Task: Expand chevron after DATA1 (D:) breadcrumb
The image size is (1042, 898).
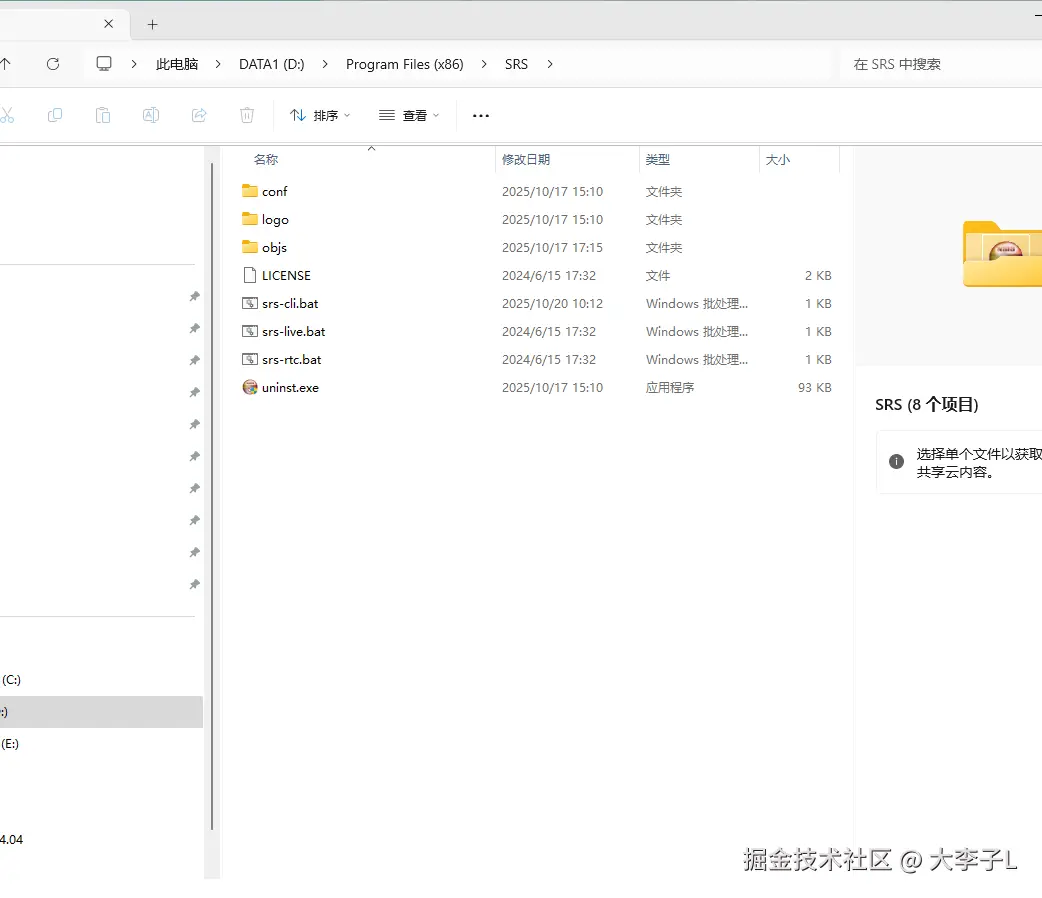Action: [325, 64]
